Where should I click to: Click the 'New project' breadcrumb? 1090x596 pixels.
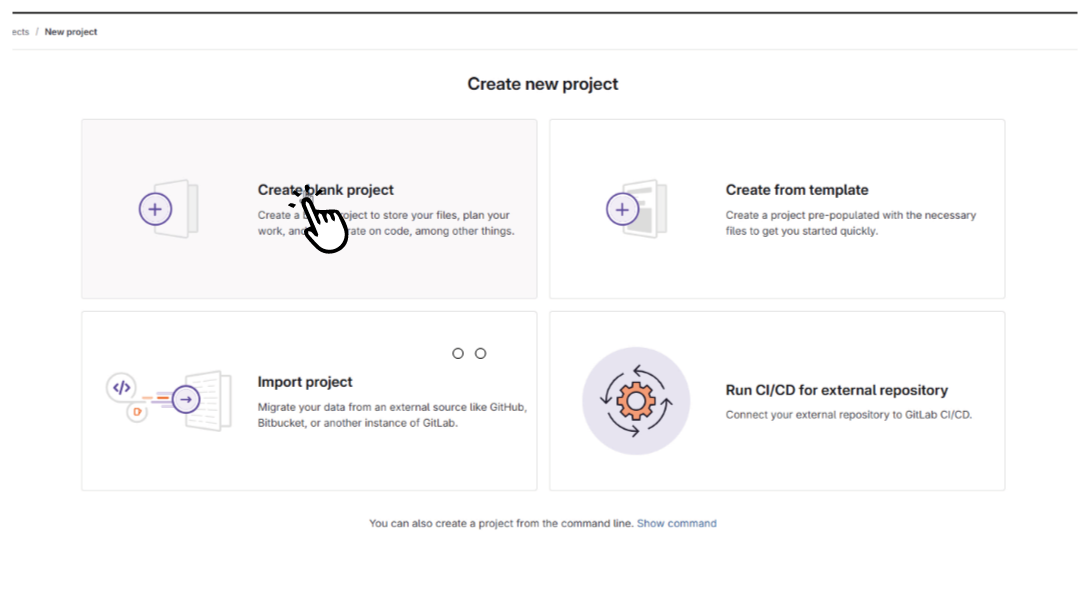pyautogui.click(x=71, y=32)
